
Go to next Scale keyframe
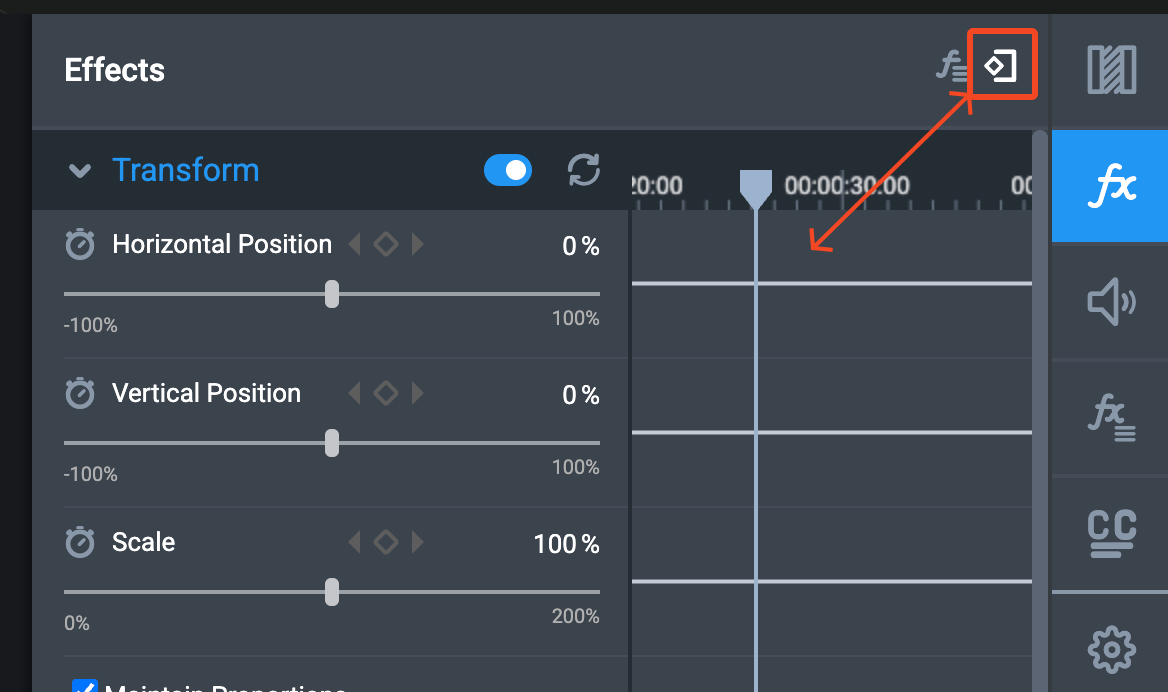pyautogui.click(x=418, y=542)
